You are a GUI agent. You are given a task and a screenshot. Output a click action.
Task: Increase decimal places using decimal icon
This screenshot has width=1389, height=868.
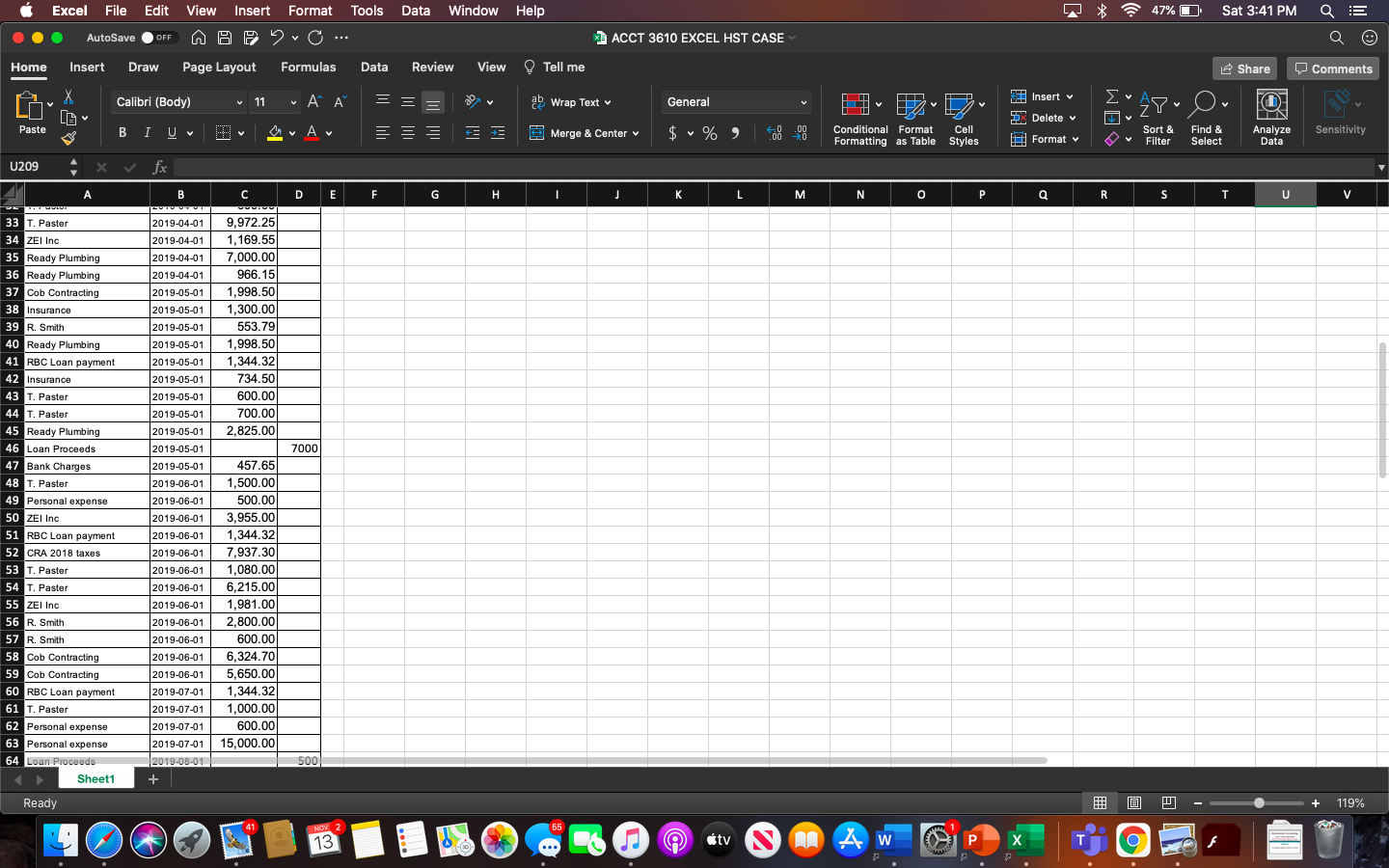pyautogui.click(x=775, y=133)
